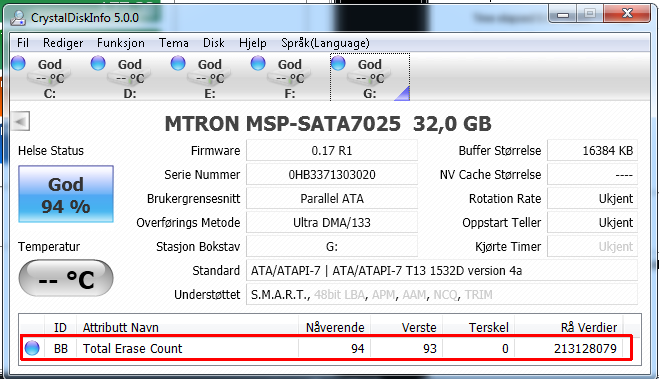
Task: Click the God 94 % health status button
Action: coord(66,194)
